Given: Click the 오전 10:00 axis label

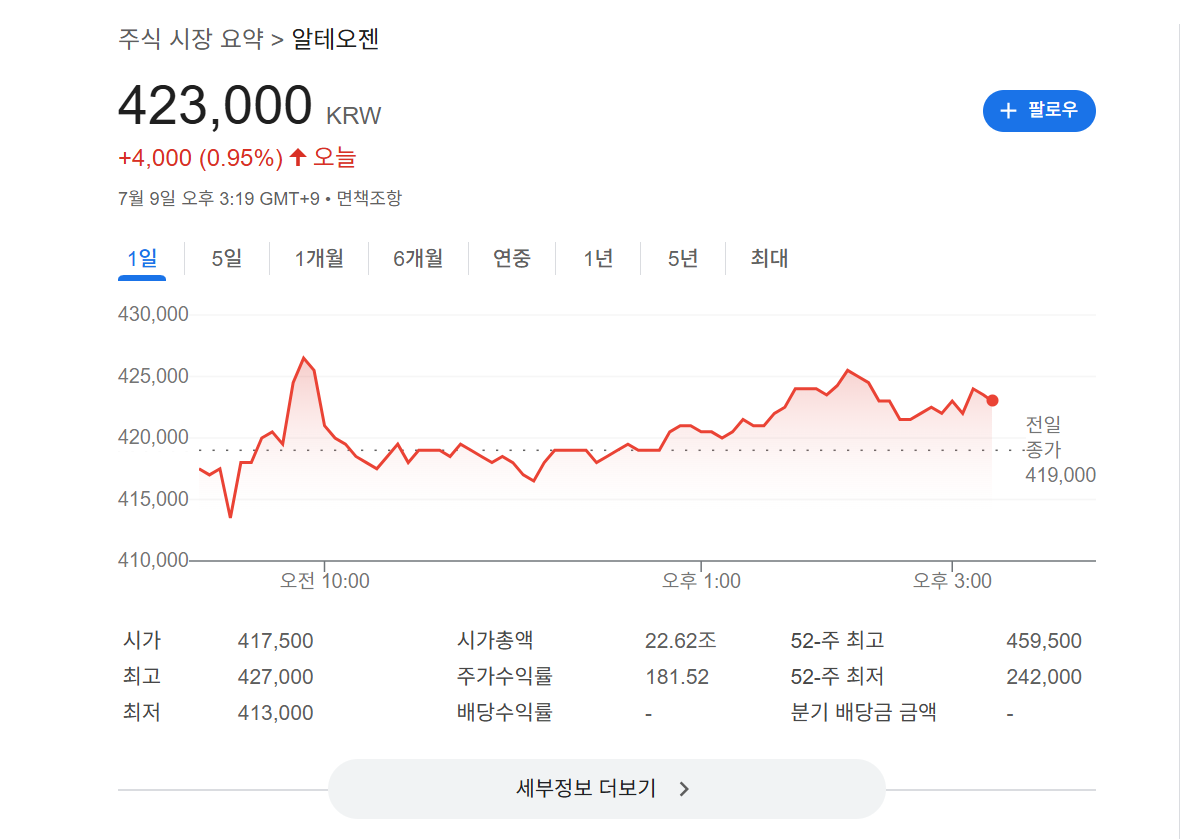Looking at the screenshot, I should (x=324, y=581).
